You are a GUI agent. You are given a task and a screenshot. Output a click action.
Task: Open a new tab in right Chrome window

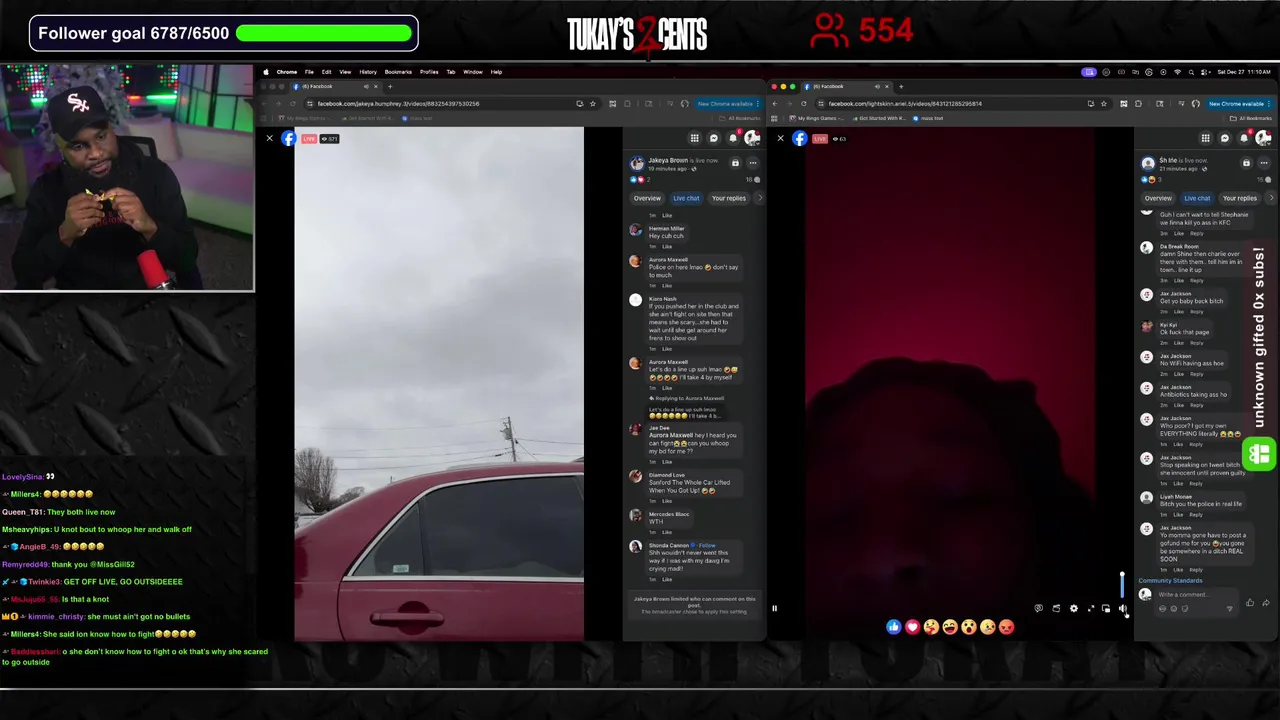point(901,87)
